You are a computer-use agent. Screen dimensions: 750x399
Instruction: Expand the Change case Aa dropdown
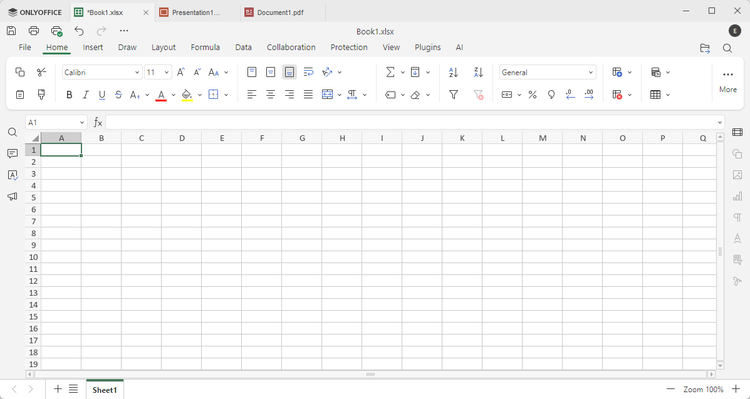click(226, 73)
